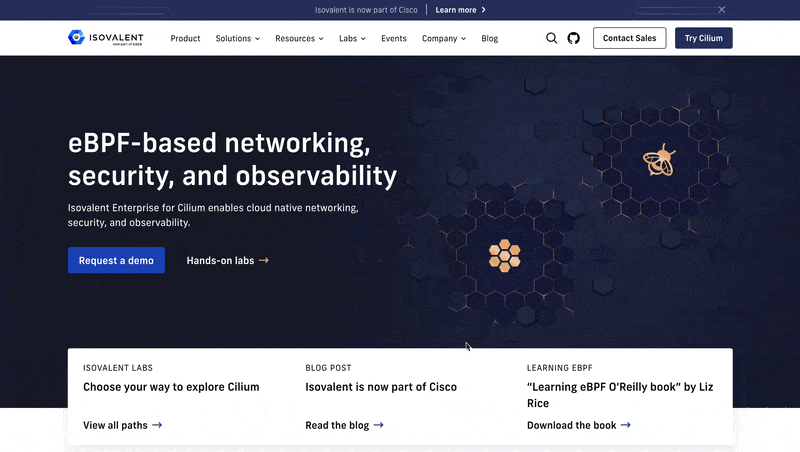Viewport: 800px width, 452px height.
Task: Click the LEARNING EBPF card label
Action: coord(560,368)
